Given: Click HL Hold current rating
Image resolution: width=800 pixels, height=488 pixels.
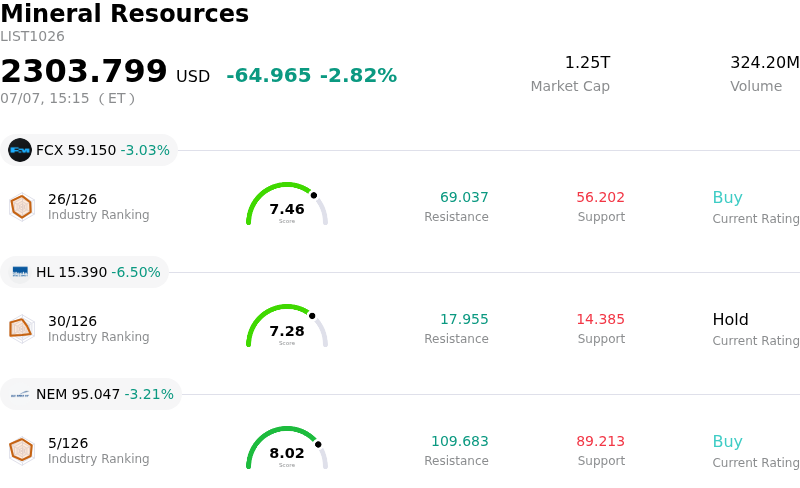Looking at the screenshot, I should click(731, 319).
